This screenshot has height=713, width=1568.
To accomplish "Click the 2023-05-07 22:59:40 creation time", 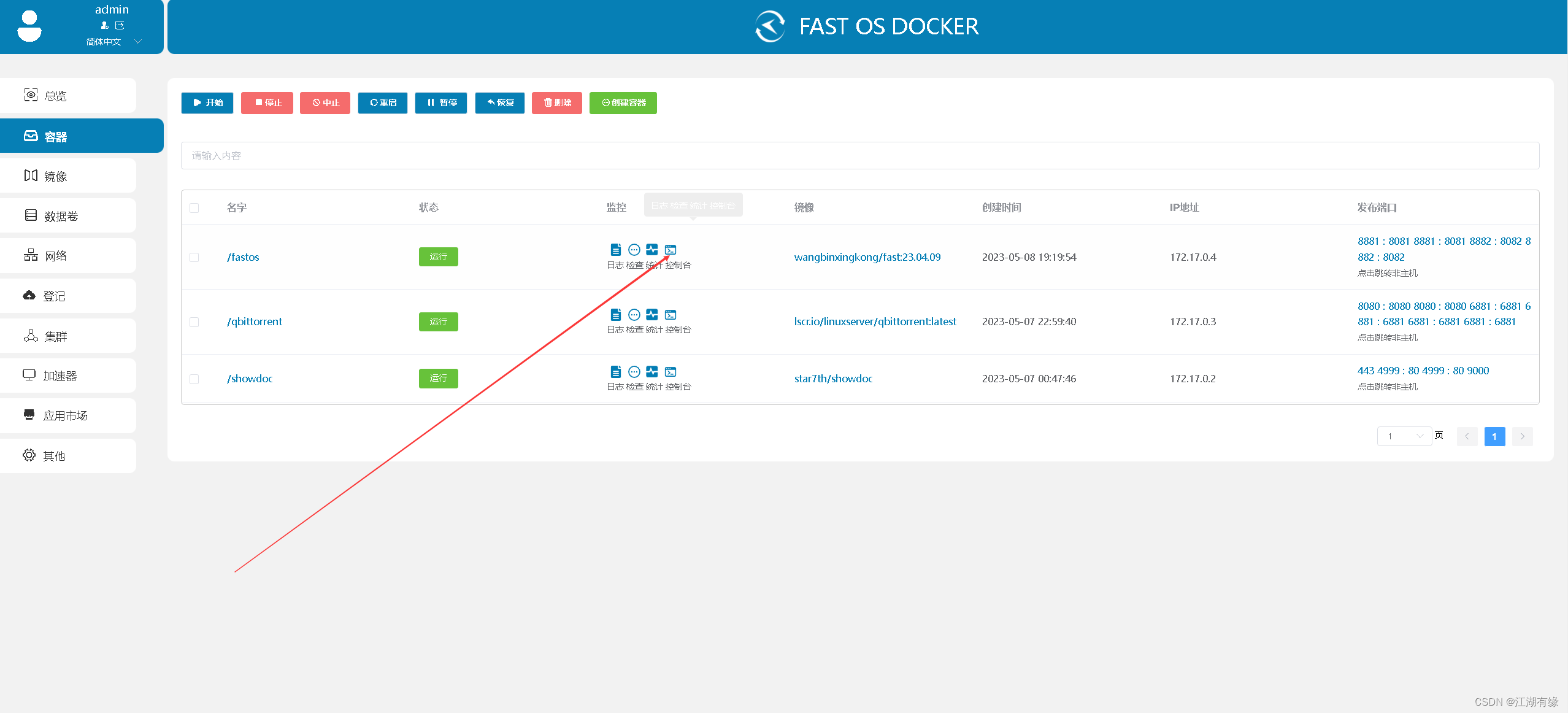I will coord(1029,322).
